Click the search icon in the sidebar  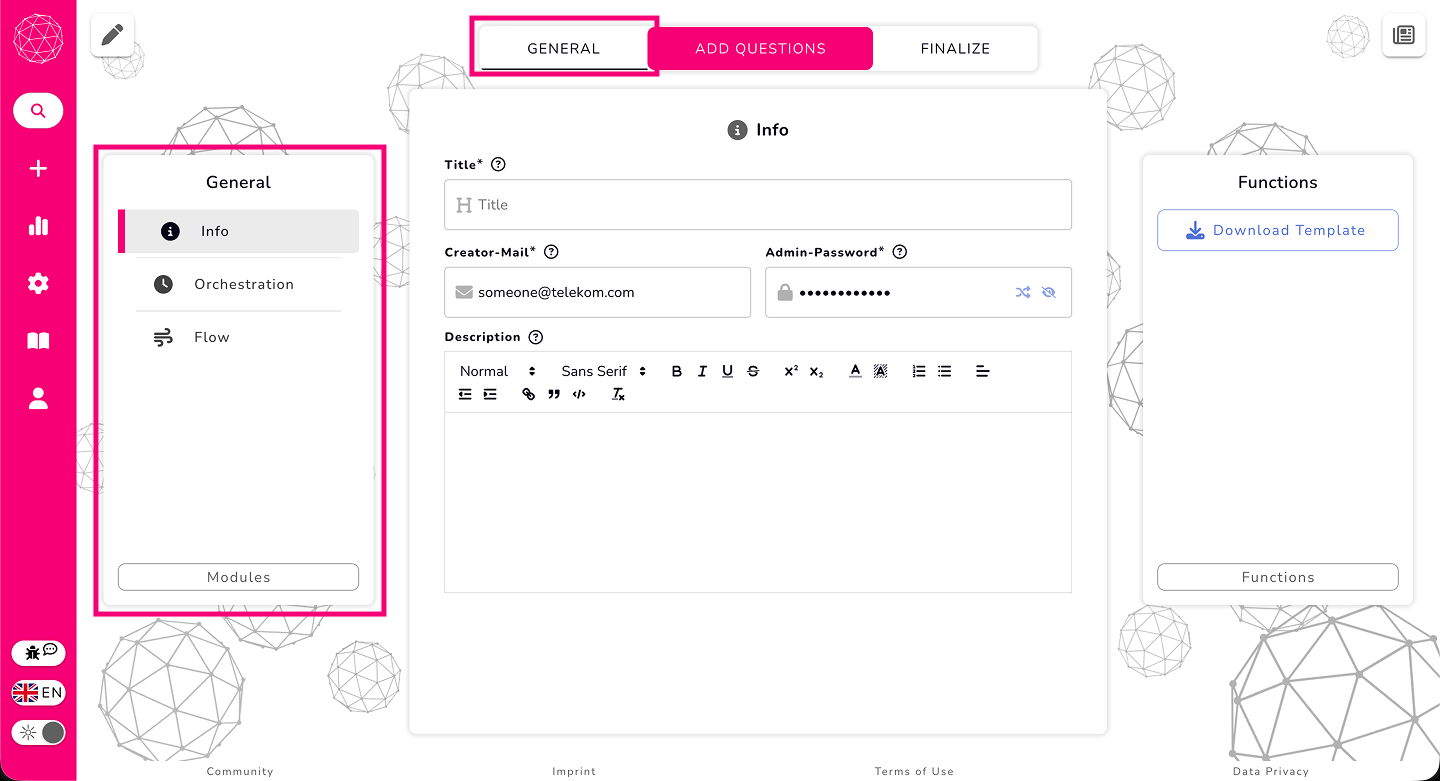click(38, 111)
